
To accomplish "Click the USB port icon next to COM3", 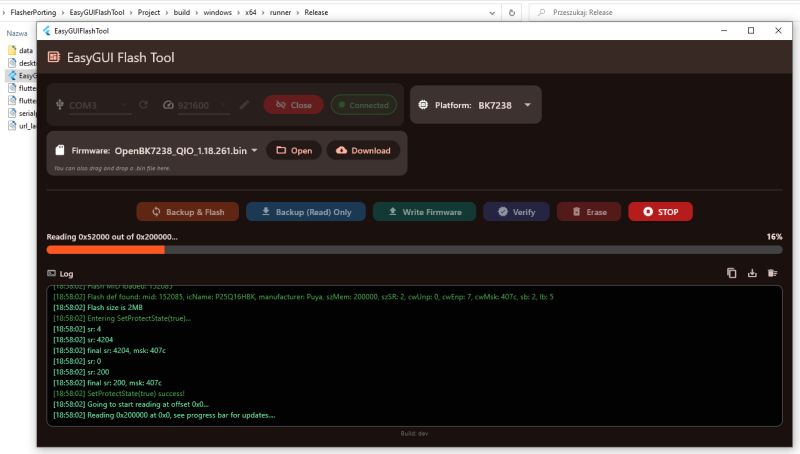I will pyautogui.click(x=60, y=105).
